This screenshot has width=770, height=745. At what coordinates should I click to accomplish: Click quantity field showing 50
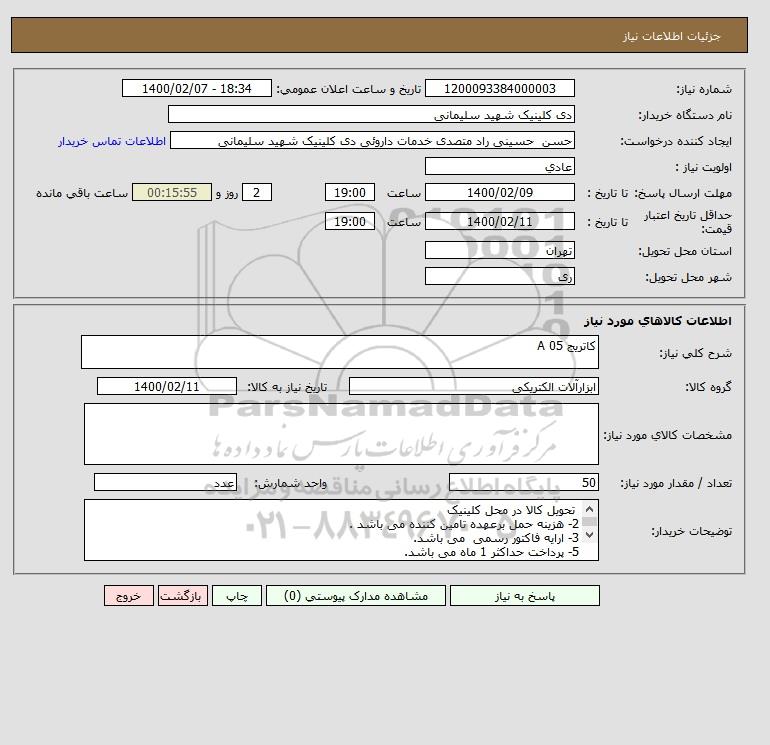523,482
